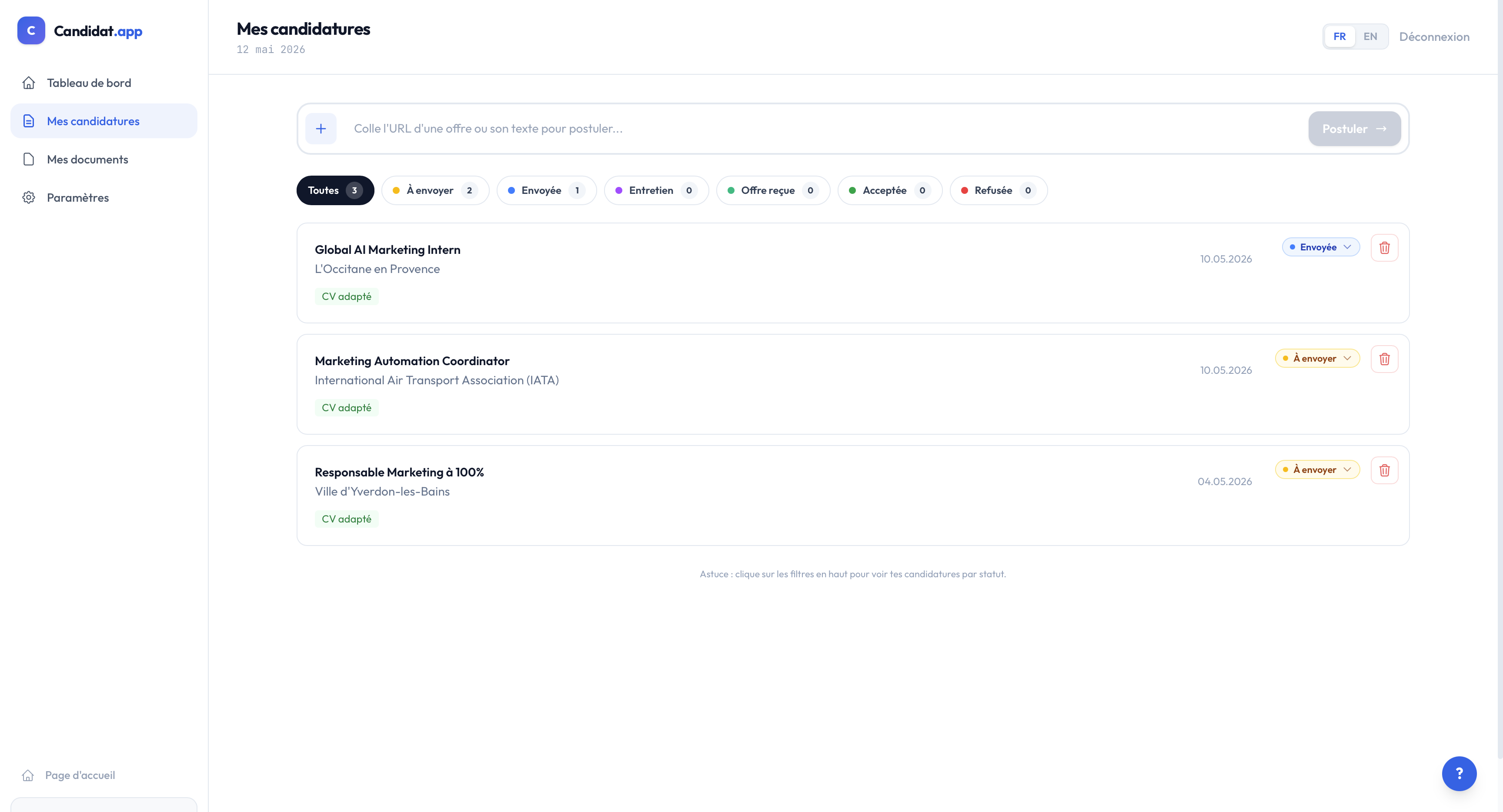The width and height of the screenshot is (1503, 812).
Task: Open status dropdown for Marketing Automation Coordinator
Action: pyautogui.click(x=1317, y=358)
